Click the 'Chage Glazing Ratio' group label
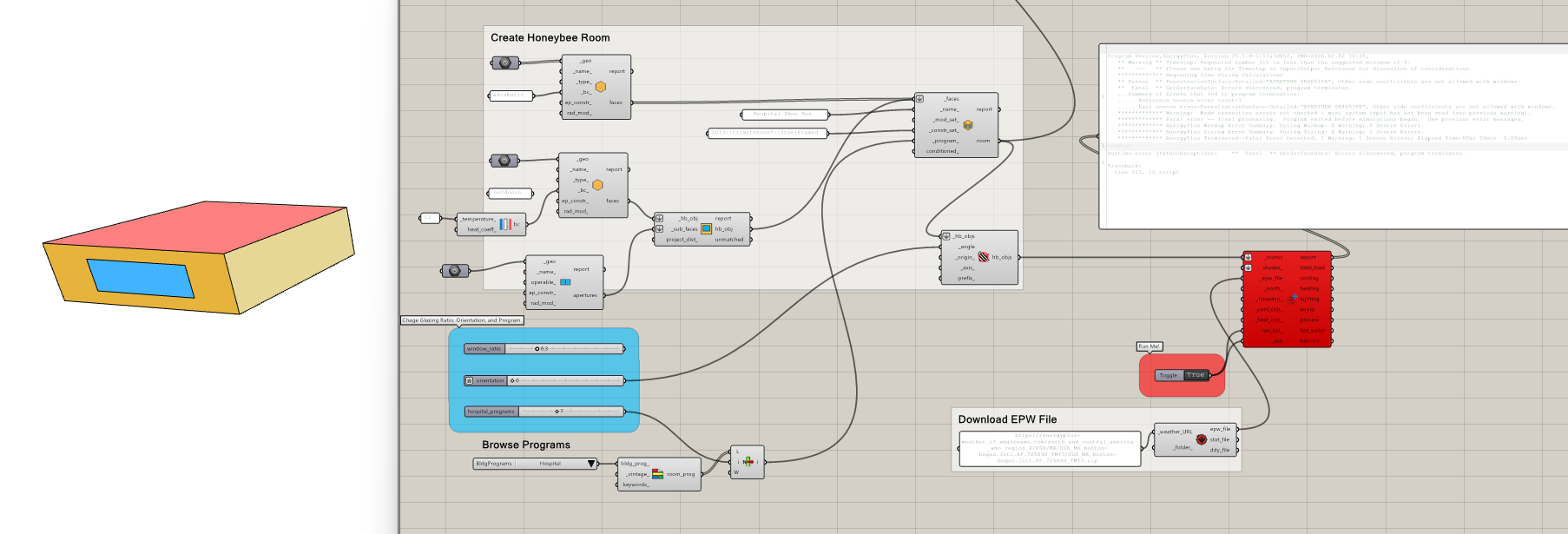This screenshot has height=534, width=1568. coord(461,320)
